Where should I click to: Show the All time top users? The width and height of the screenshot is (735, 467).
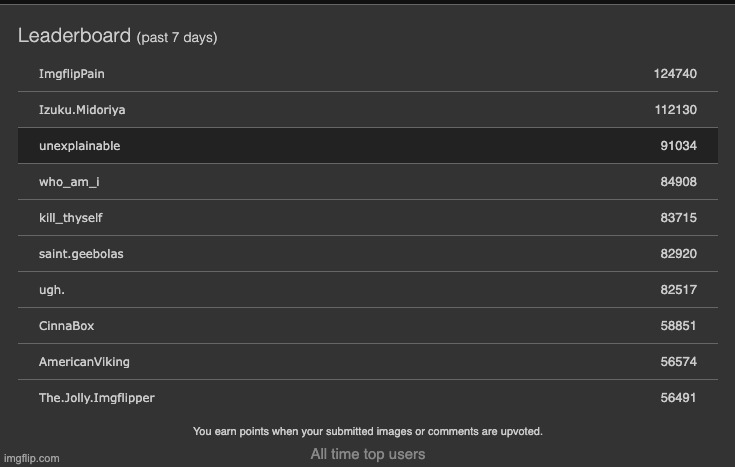coord(368,454)
